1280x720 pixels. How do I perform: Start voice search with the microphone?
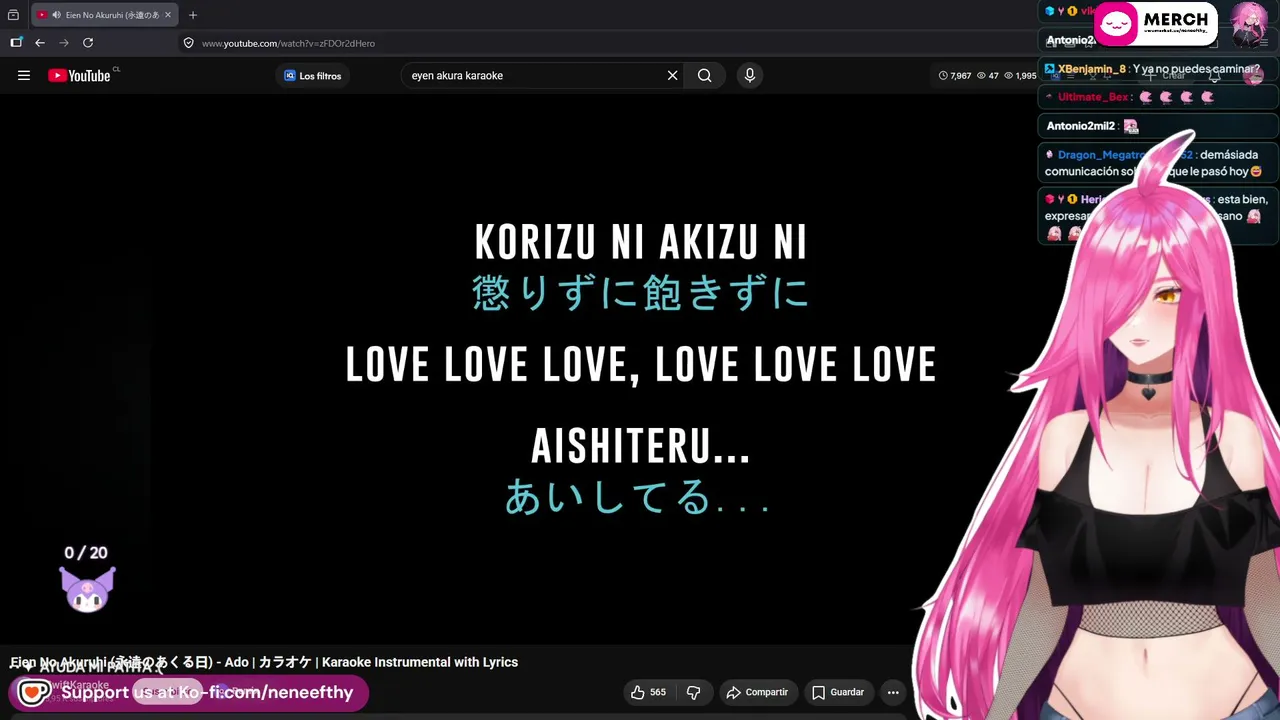[x=750, y=75]
